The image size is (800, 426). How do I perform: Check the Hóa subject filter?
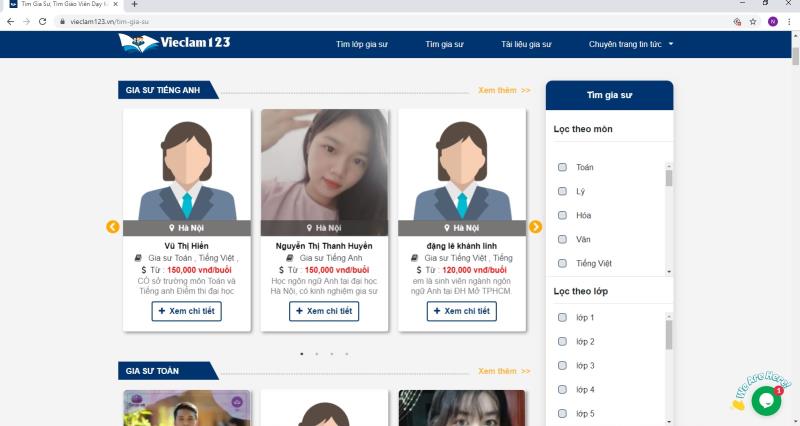click(x=562, y=215)
